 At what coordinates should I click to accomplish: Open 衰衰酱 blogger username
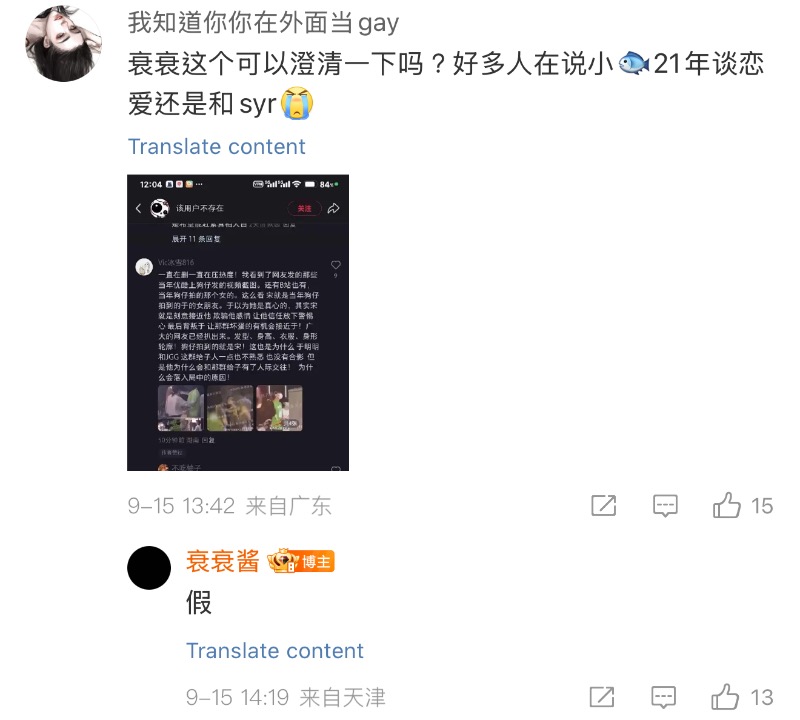point(222,561)
